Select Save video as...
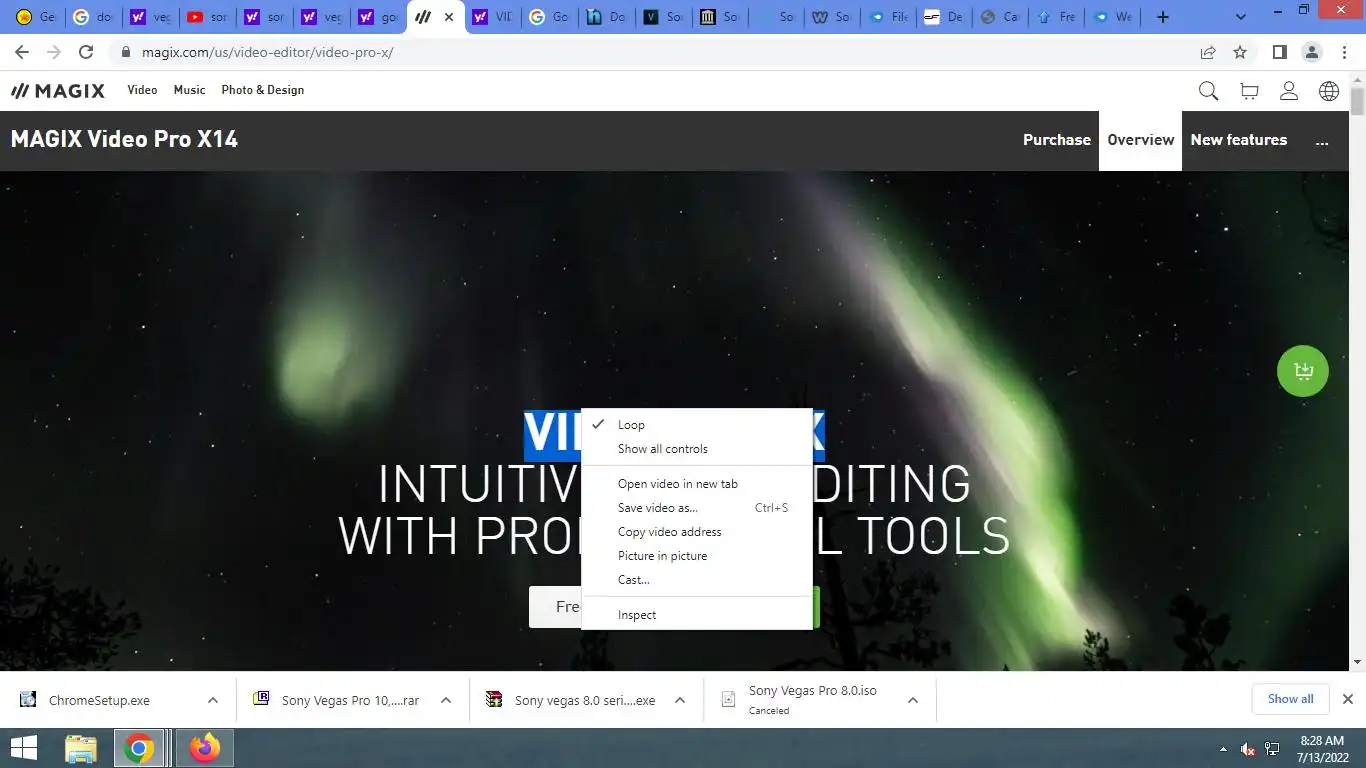Image resolution: width=1366 pixels, height=768 pixels. (x=696, y=508)
